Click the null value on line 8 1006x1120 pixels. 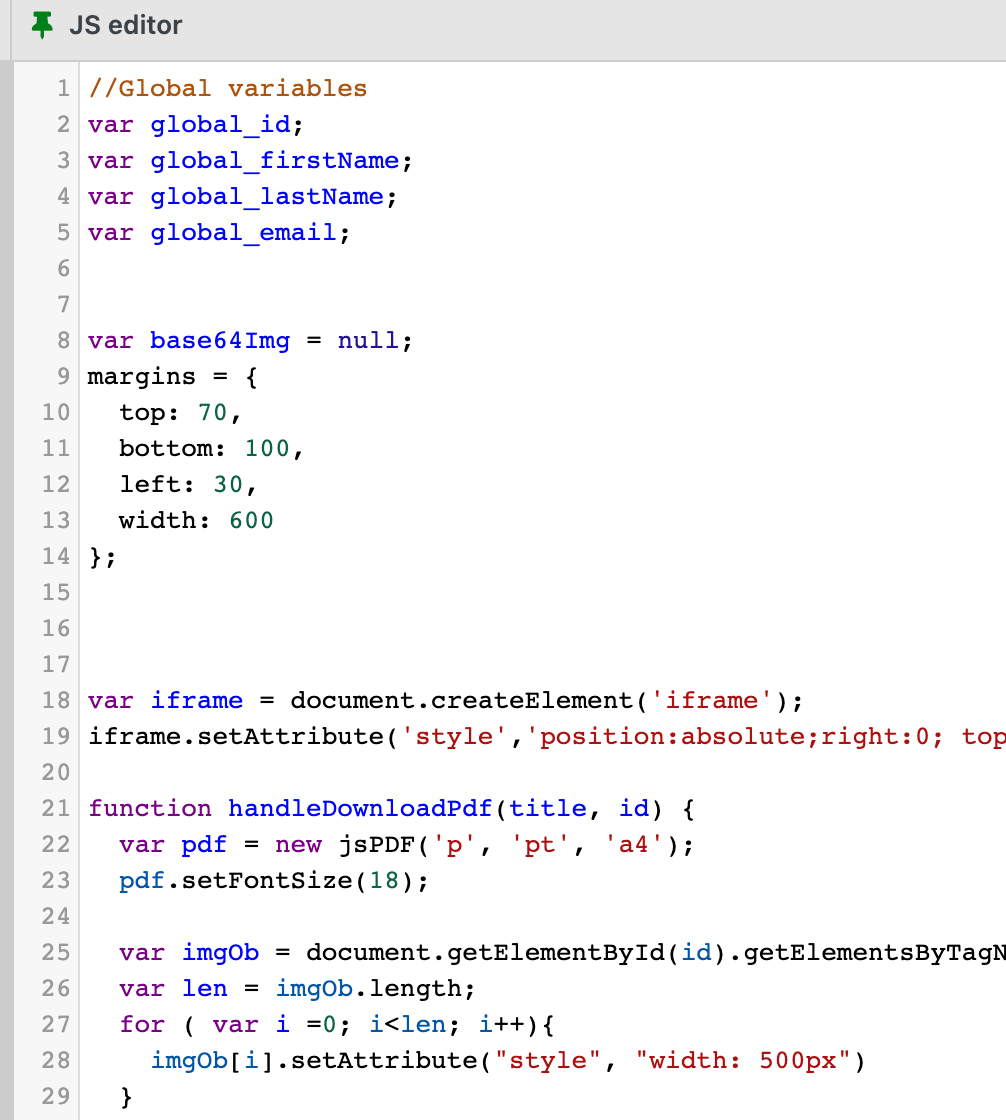pyautogui.click(x=368, y=341)
